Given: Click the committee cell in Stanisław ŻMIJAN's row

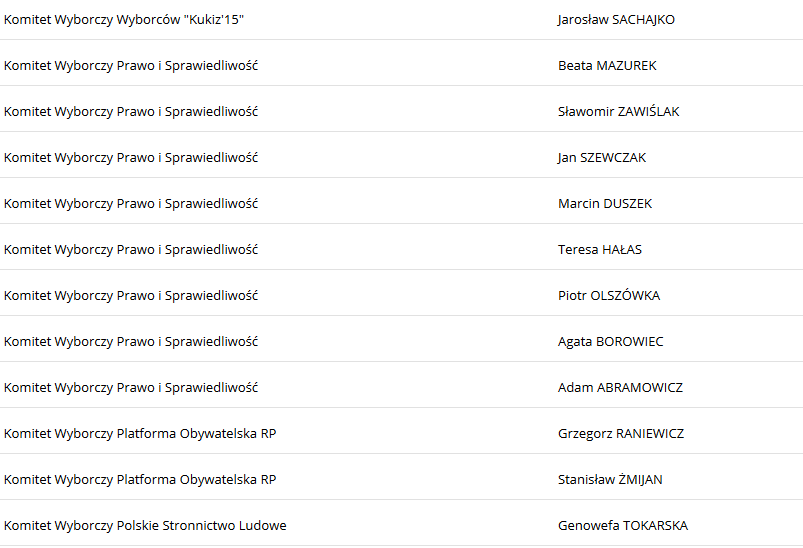Looking at the screenshot, I should pyautogui.click(x=140, y=480).
